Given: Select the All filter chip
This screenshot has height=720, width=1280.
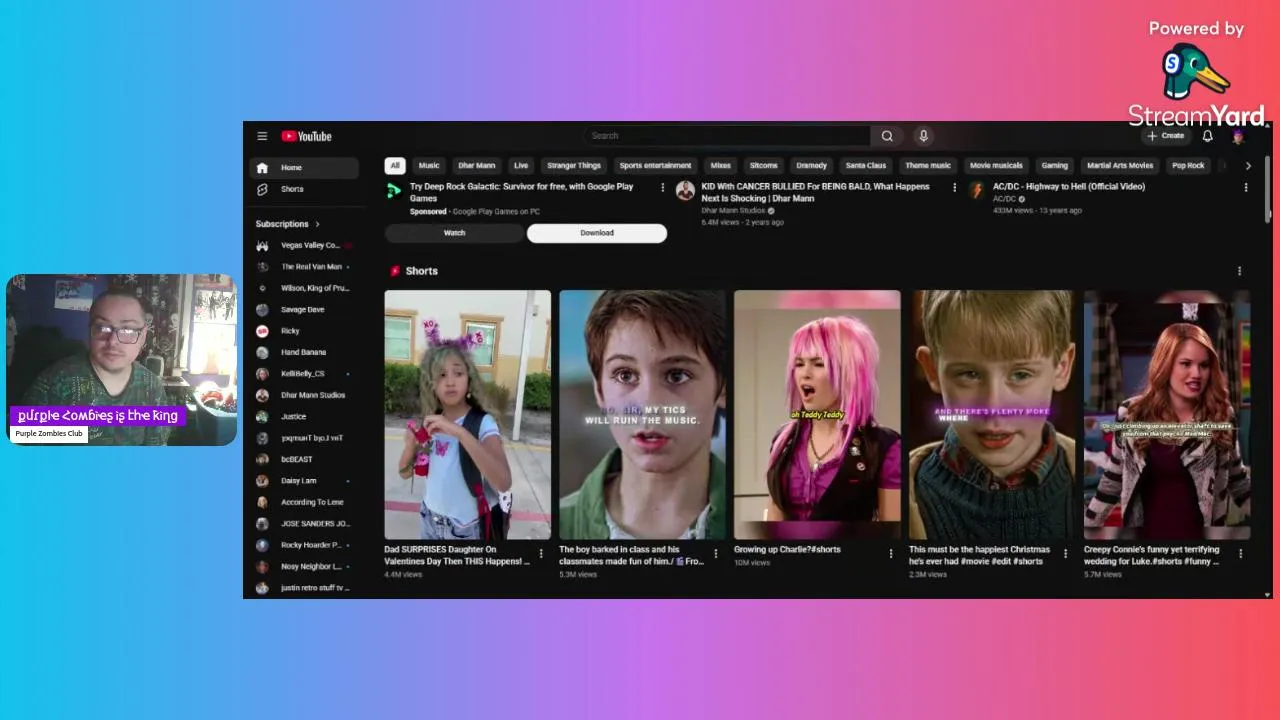Looking at the screenshot, I should coord(395,166).
